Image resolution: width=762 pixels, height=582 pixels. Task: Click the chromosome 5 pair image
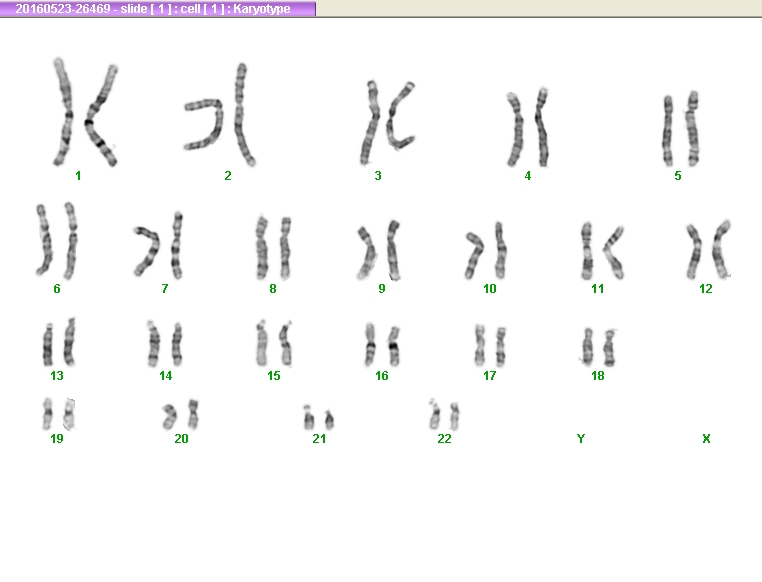click(x=681, y=129)
